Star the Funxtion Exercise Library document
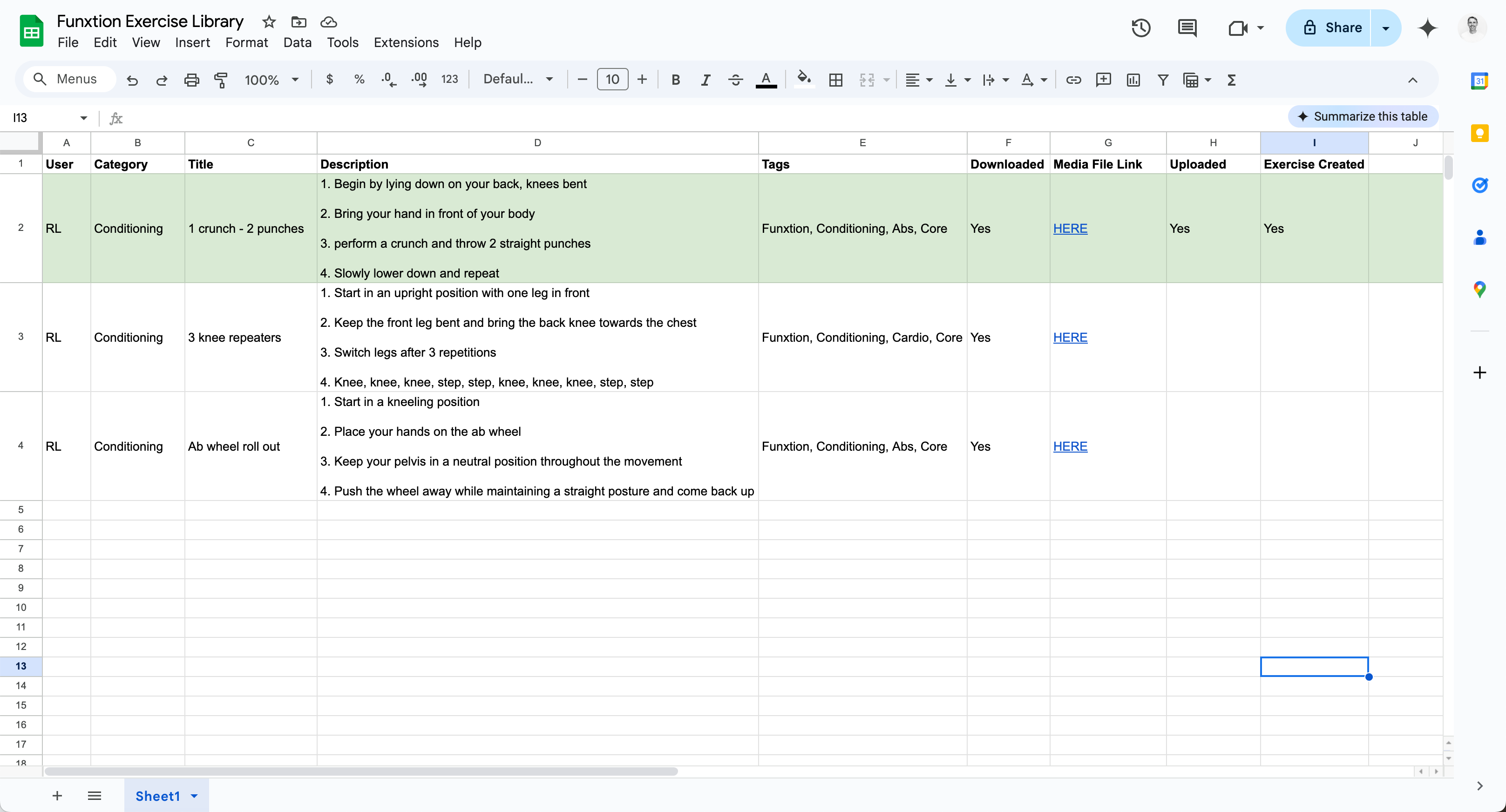This screenshot has width=1506, height=812. [269, 21]
